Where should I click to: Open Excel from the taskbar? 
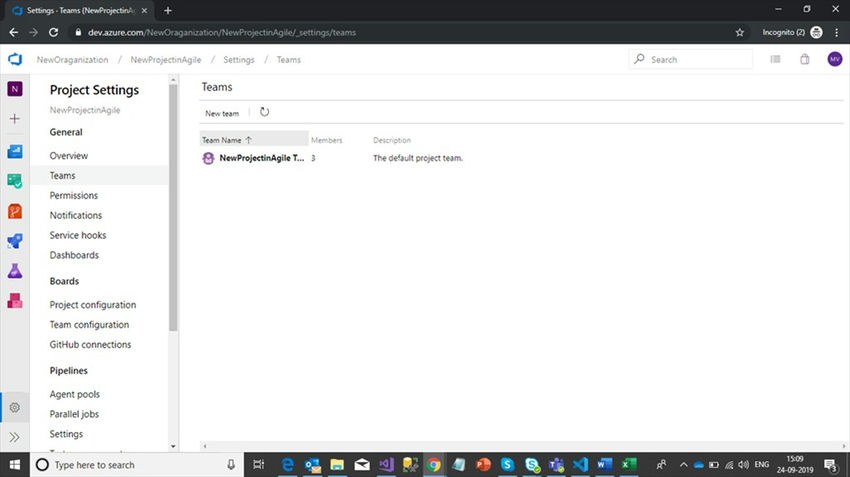tap(629, 465)
